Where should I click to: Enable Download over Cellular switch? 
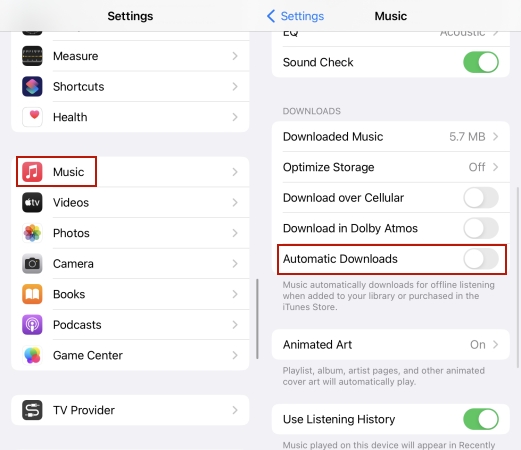pyautogui.click(x=481, y=198)
